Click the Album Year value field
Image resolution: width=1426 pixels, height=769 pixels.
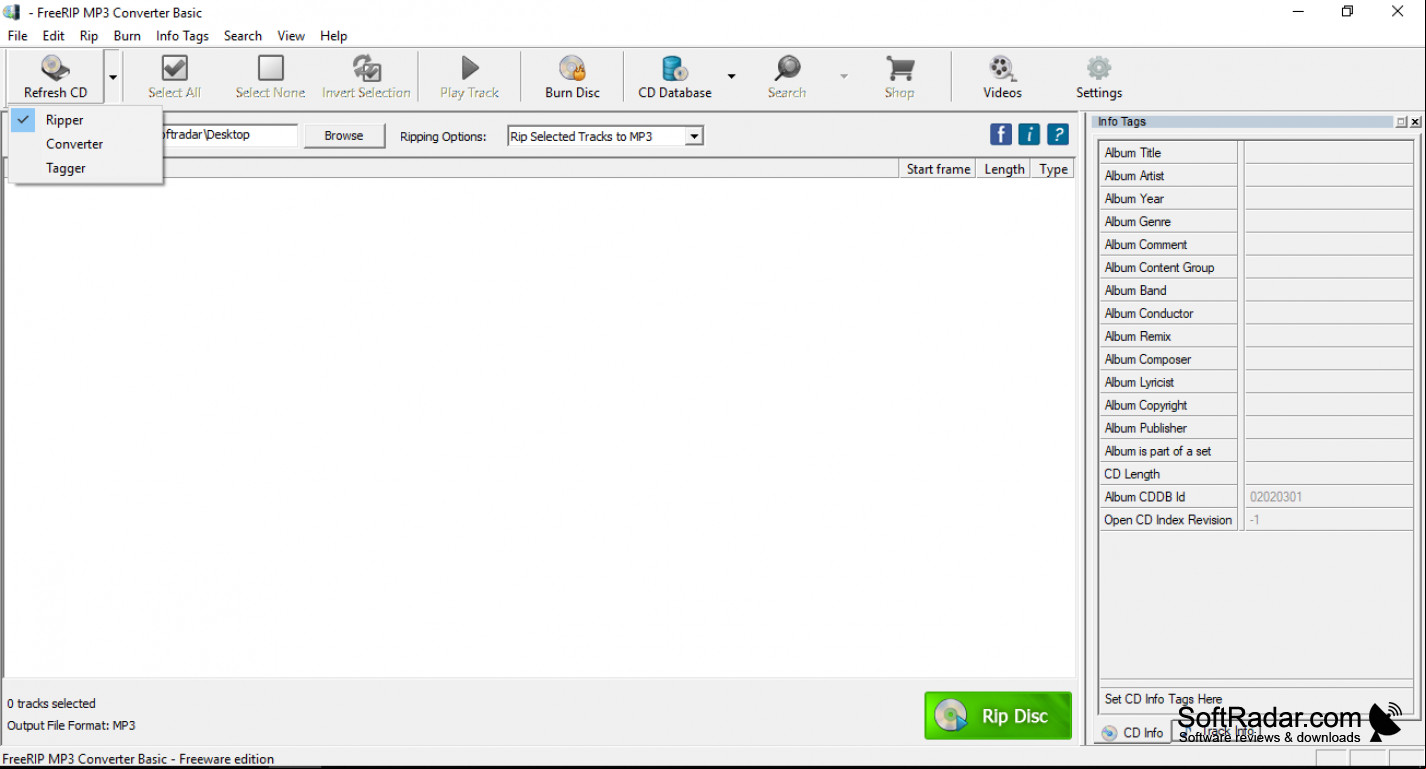point(1329,199)
